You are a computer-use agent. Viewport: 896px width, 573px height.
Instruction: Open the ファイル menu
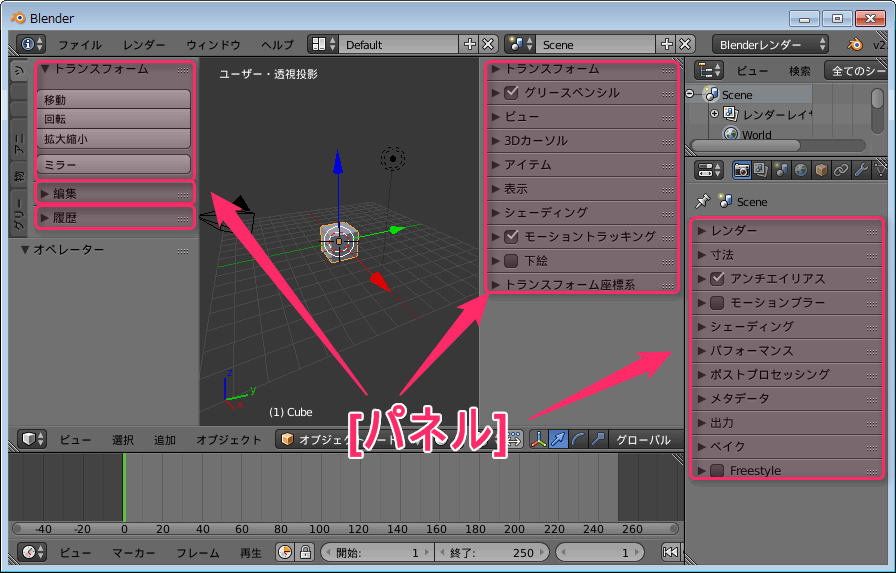click(80, 45)
